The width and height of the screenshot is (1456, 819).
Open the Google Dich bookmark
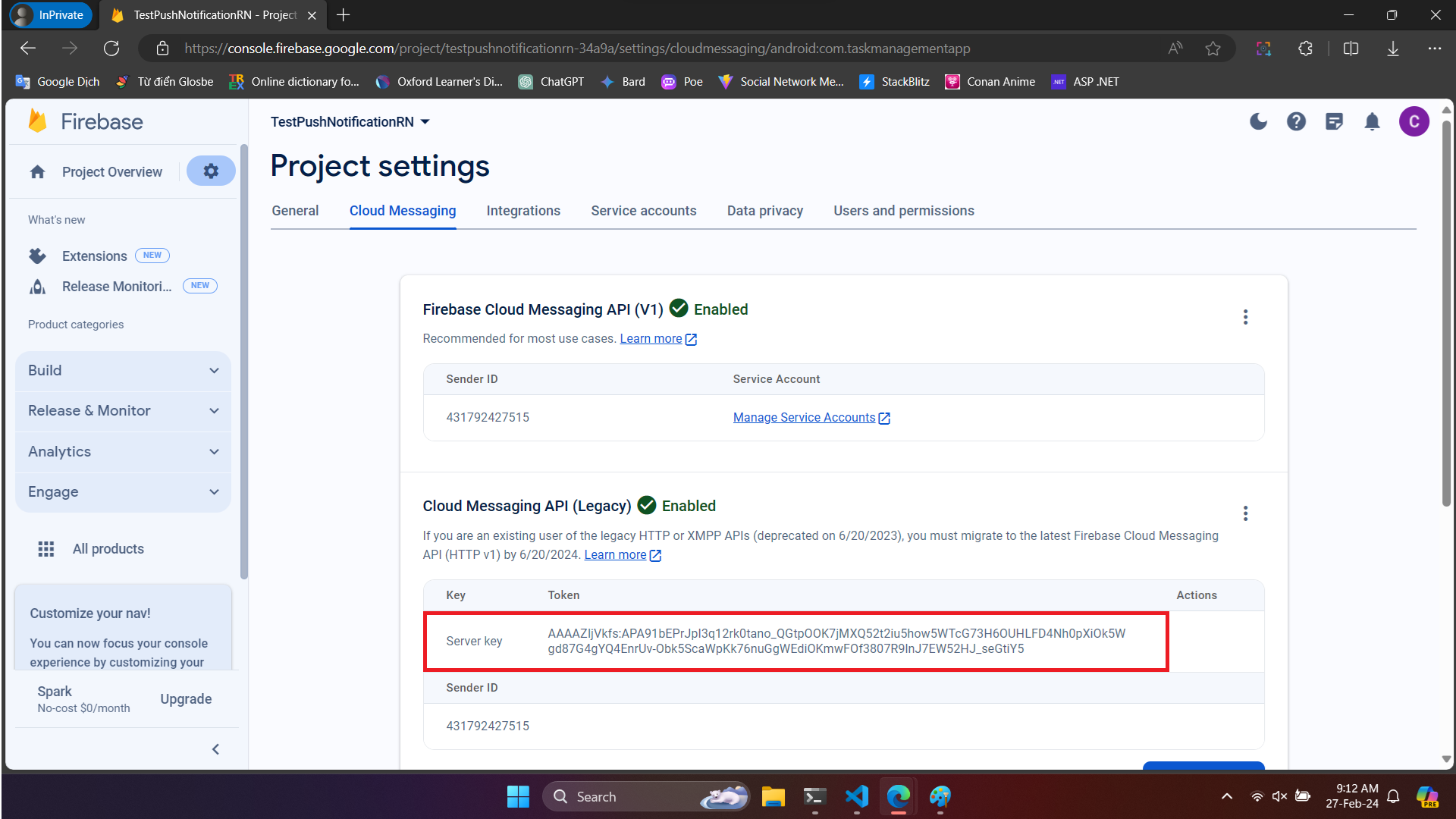pos(58,82)
